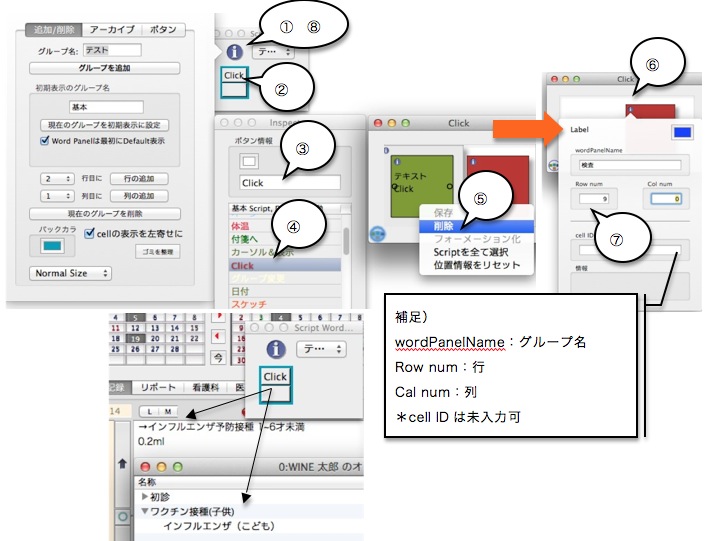Image resolution: width=712 pixels, height=541 pixels.
Task: Collapse the ワクチン接種(子供) tree item
Action: tap(145, 511)
